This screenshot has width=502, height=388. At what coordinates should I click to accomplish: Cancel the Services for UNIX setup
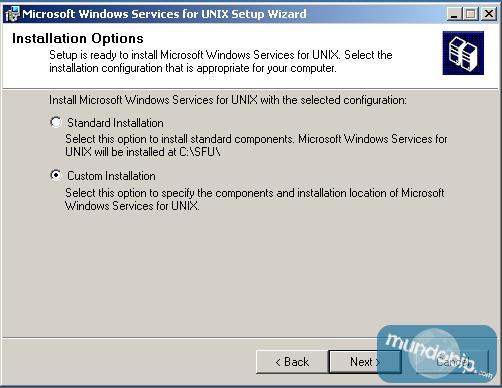pyautogui.click(x=453, y=362)
